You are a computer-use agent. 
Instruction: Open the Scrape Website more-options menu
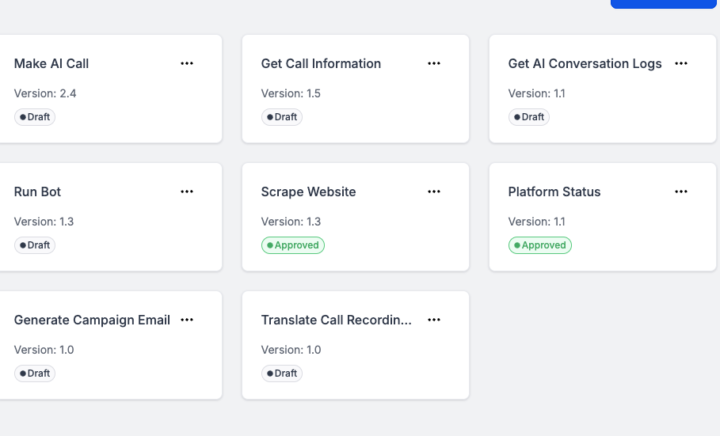[x=434, y=191]
